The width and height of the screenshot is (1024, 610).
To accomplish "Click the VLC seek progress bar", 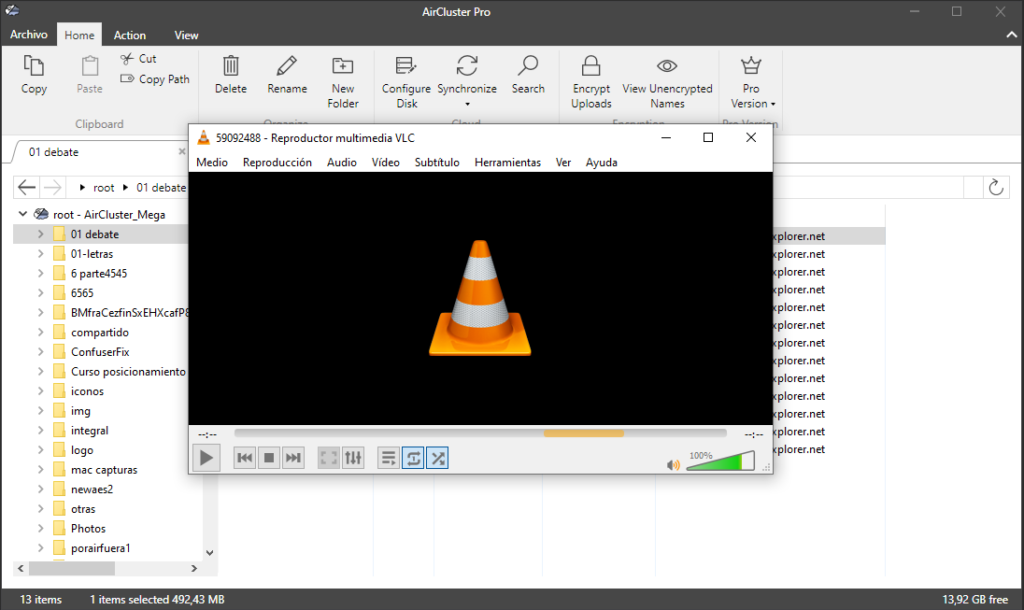I will coord(480,433).
